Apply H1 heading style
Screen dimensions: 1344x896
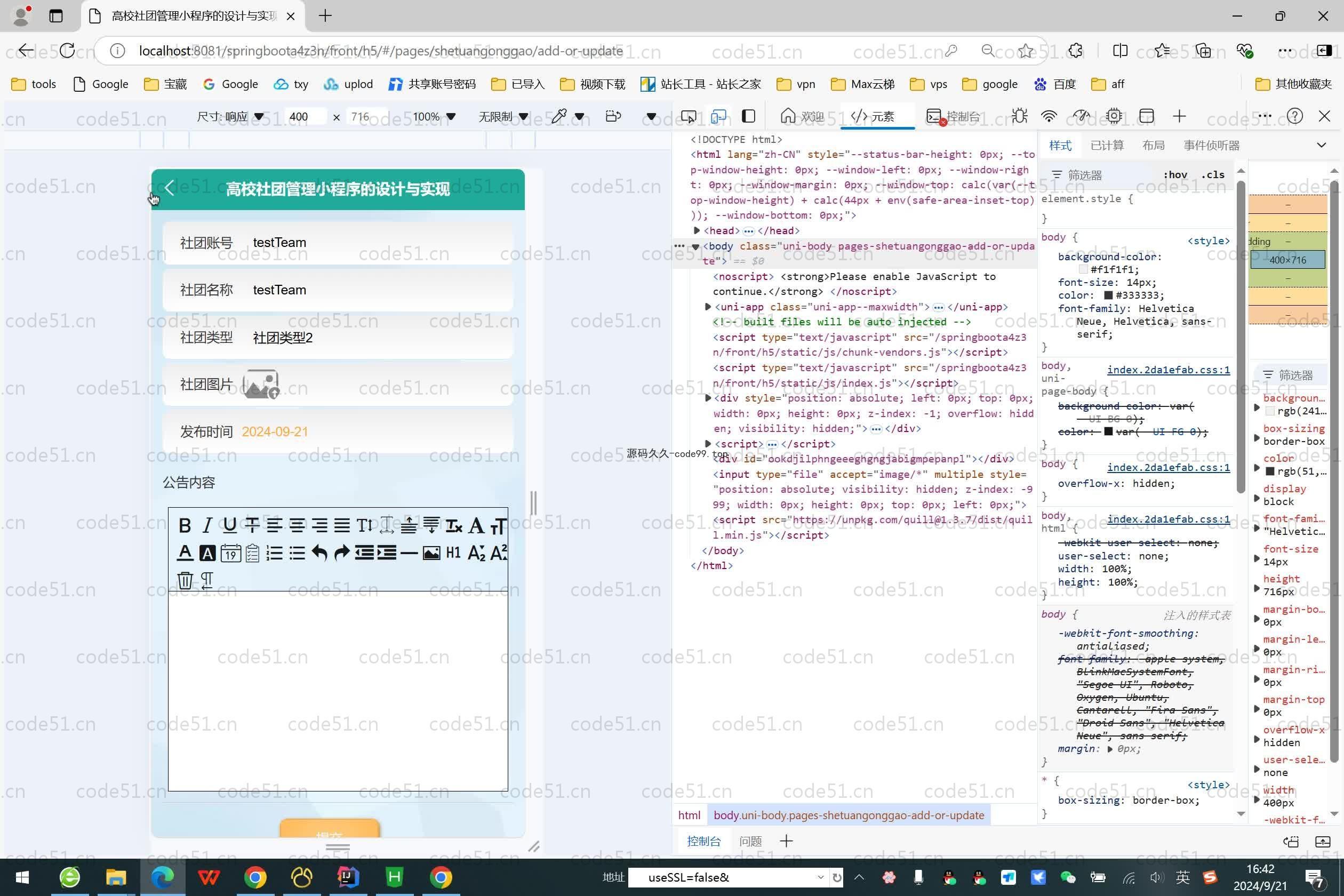(x=454, y=553)
